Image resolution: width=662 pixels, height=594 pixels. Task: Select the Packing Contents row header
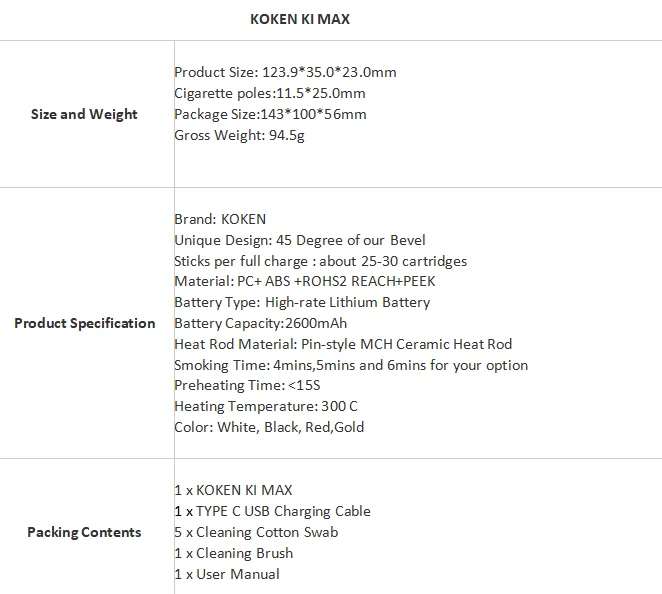tap(84, 532)
